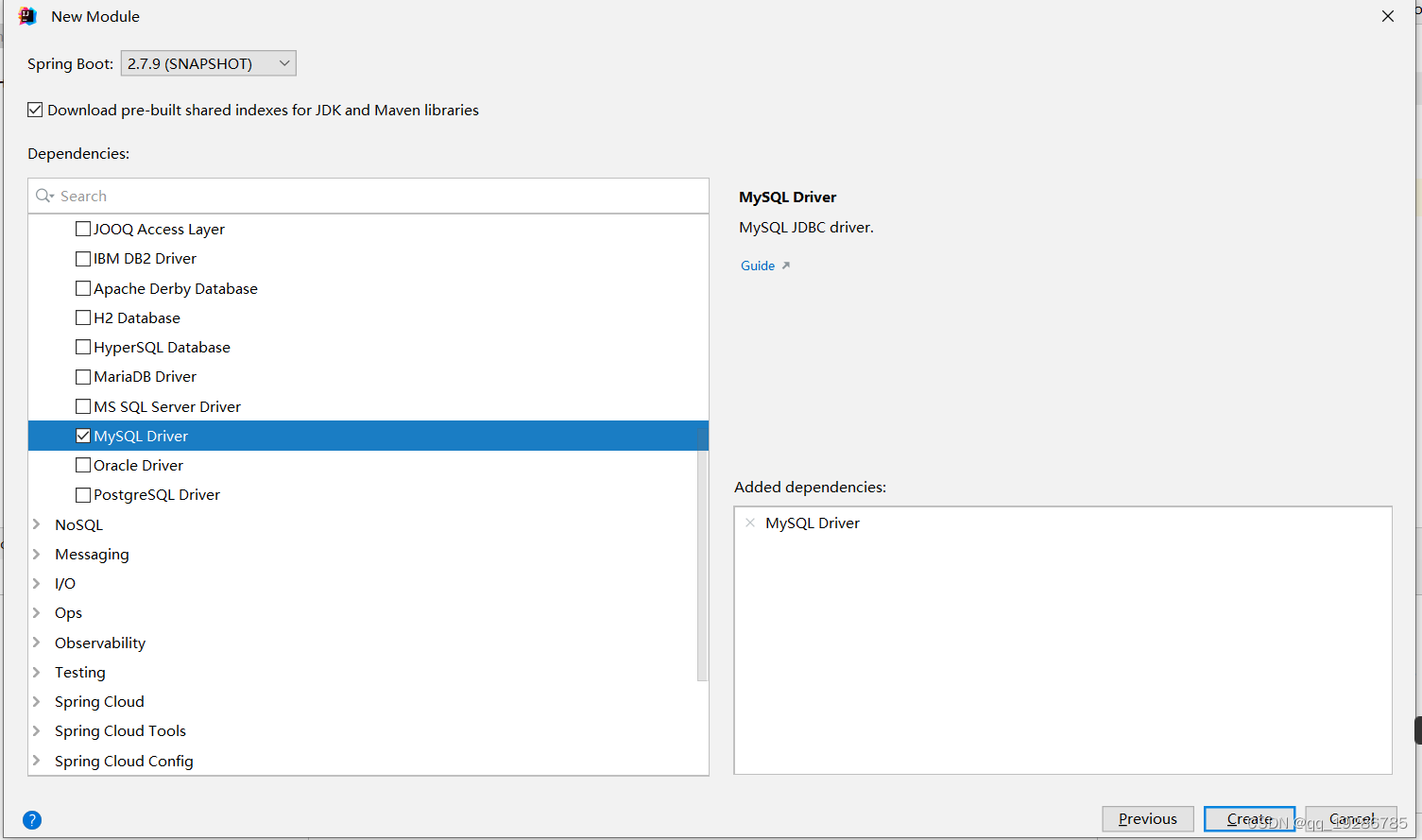Click the PostgreSQL Driver label
Viewport: 1422px width, 840px height.
coord(157,494)
